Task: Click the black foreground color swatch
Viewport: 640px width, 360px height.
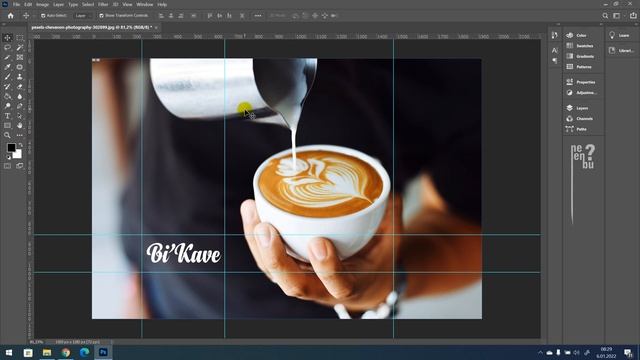Action: (11, 147)
